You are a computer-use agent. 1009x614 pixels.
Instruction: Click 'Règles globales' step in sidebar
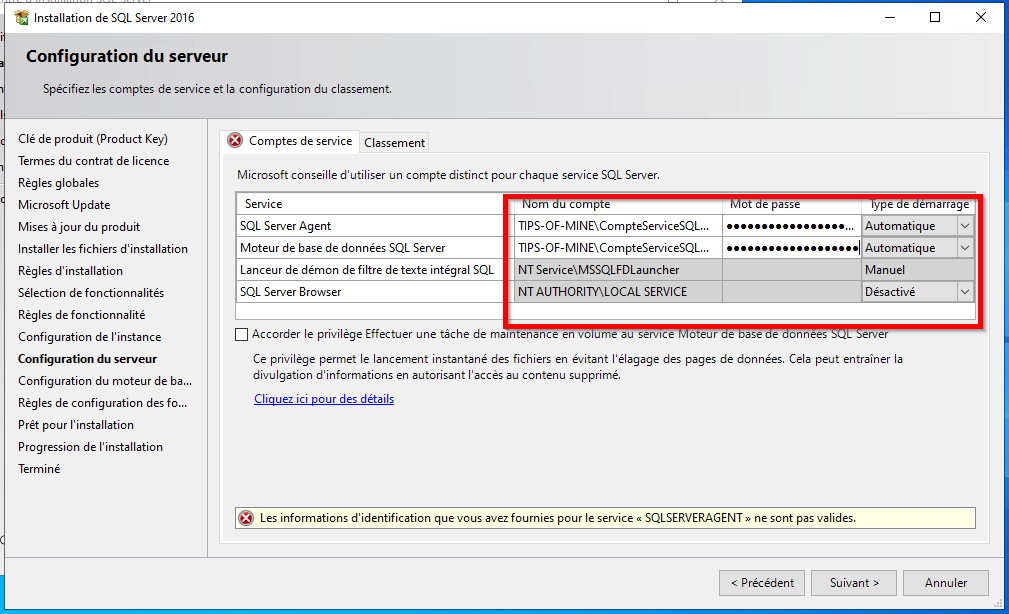[59, 183]
